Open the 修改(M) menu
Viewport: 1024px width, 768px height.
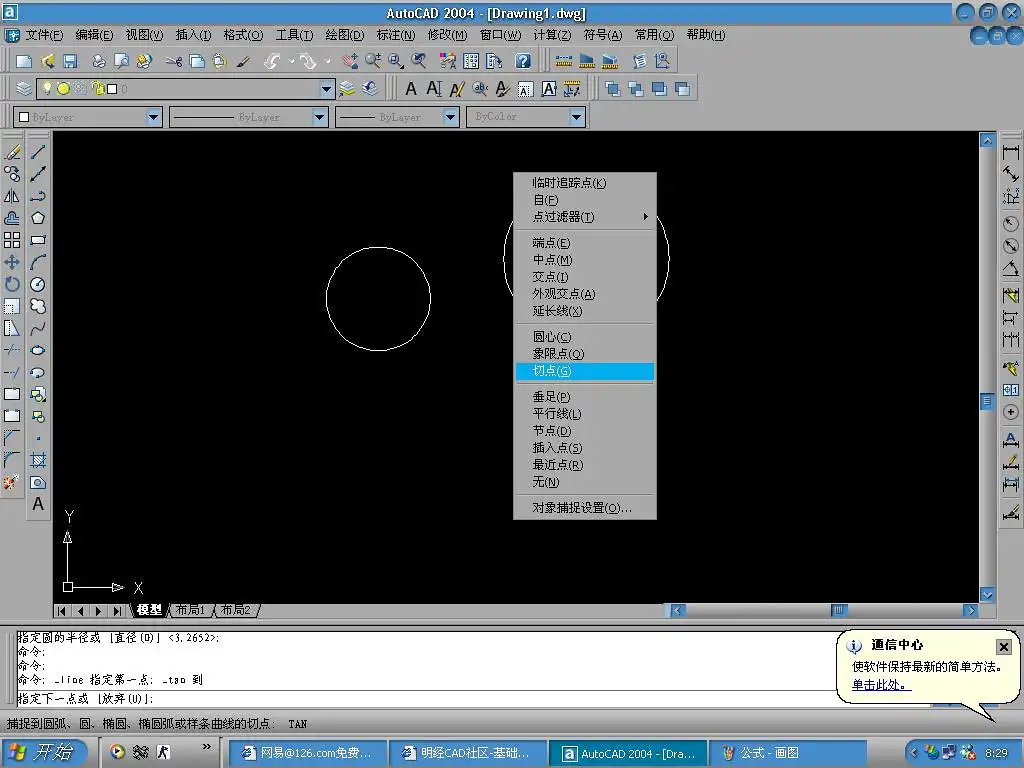tap(447, 35)
